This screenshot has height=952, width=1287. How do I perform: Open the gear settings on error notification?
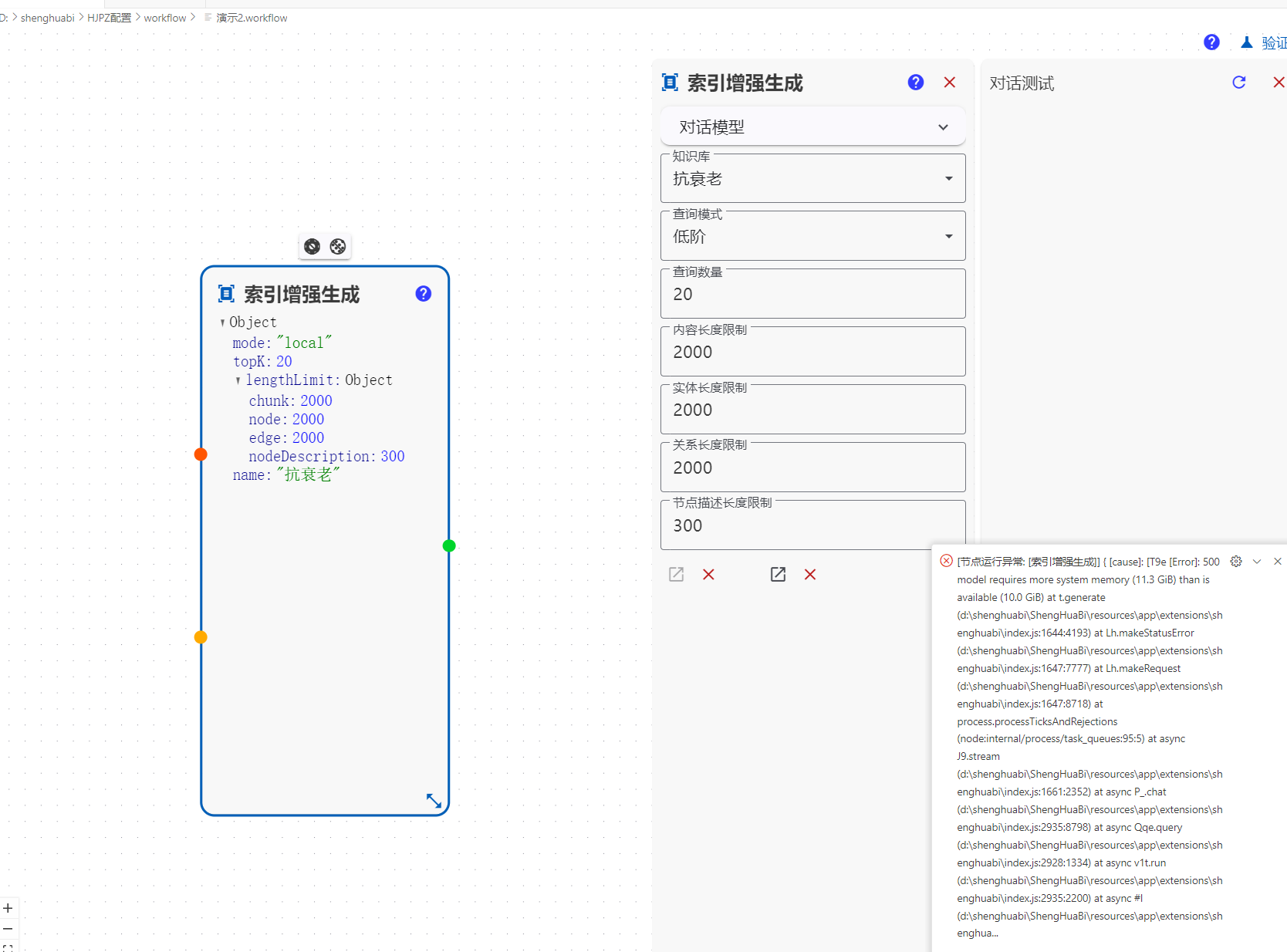tap(1236, 562)
